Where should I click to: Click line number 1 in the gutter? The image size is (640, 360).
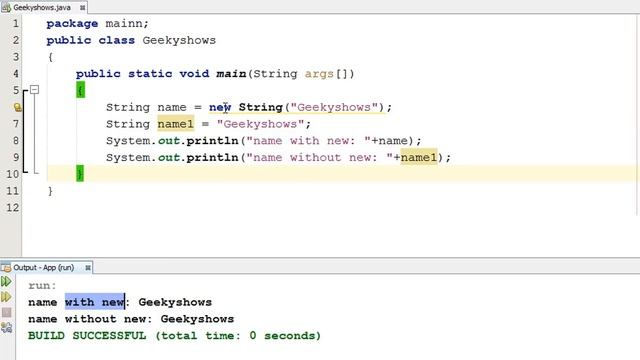[x=16, y=23]
